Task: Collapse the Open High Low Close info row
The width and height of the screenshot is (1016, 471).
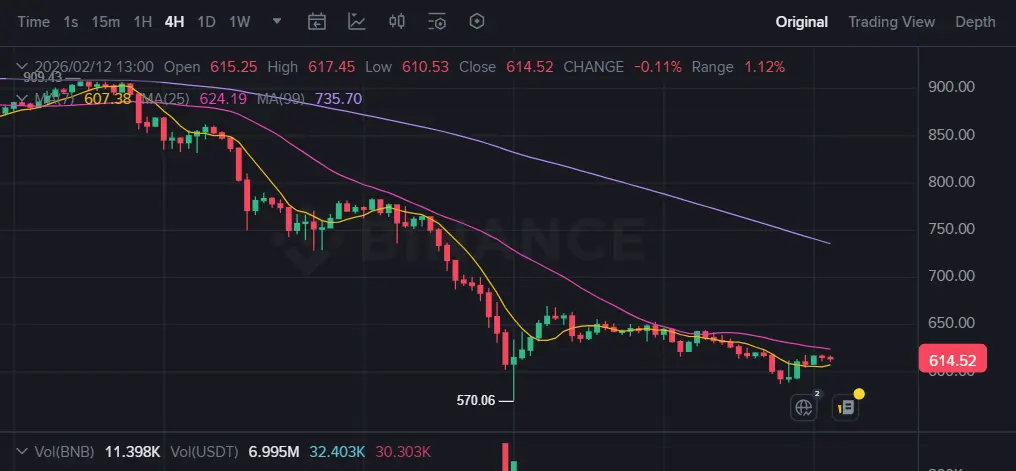Action: 22,67
